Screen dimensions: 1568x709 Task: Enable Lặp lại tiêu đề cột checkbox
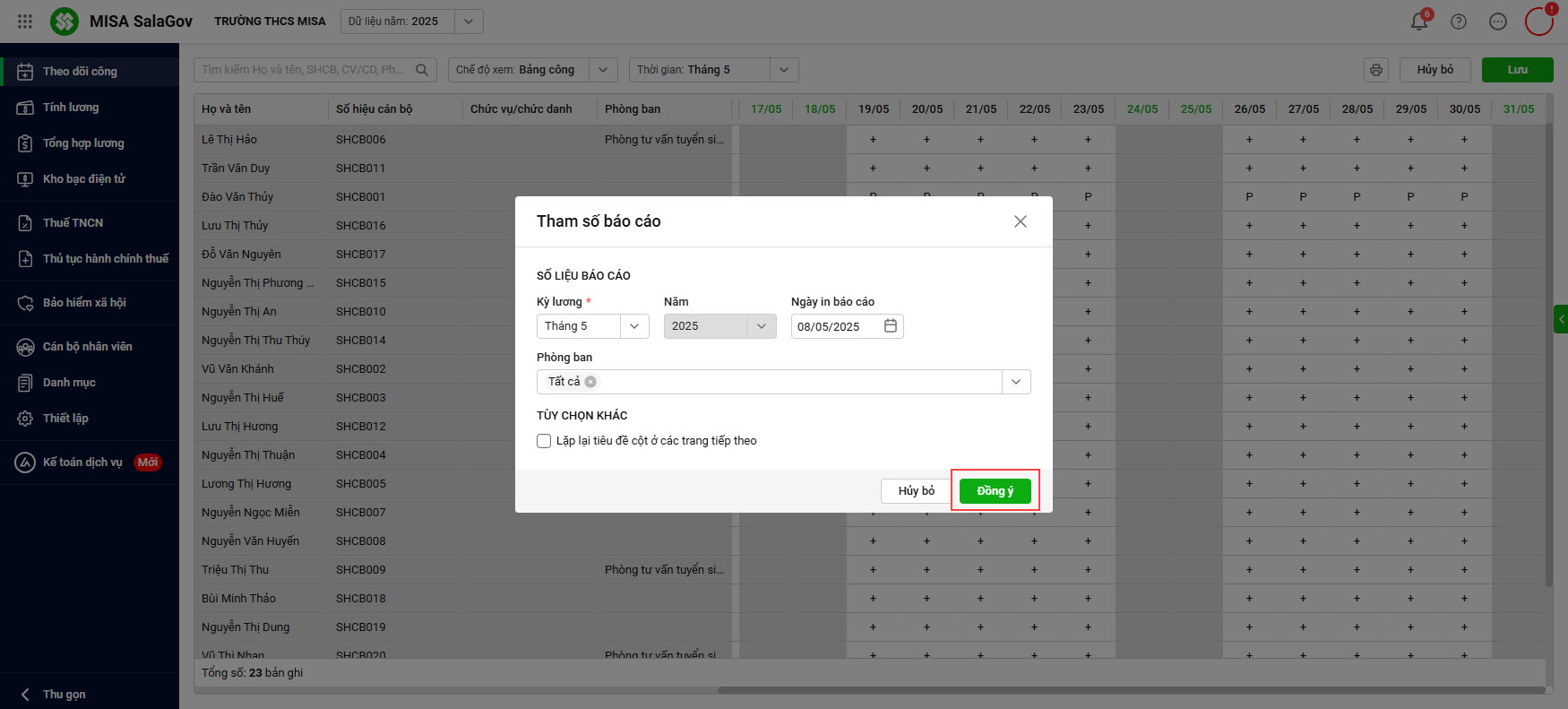click(544, 441)
